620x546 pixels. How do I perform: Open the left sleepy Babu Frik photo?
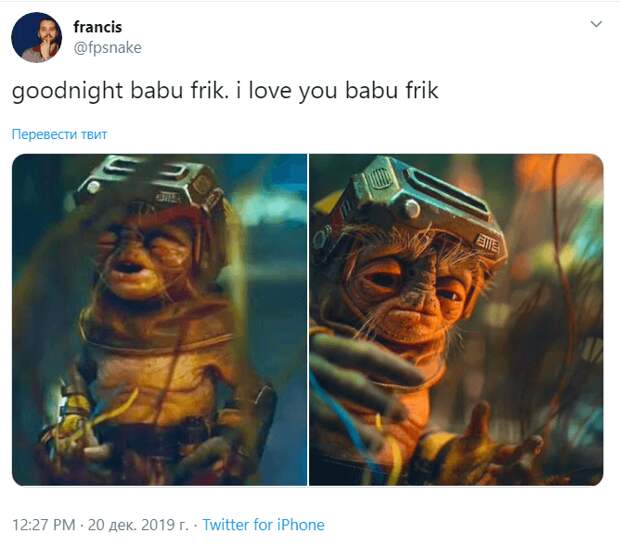click(159, 319)
